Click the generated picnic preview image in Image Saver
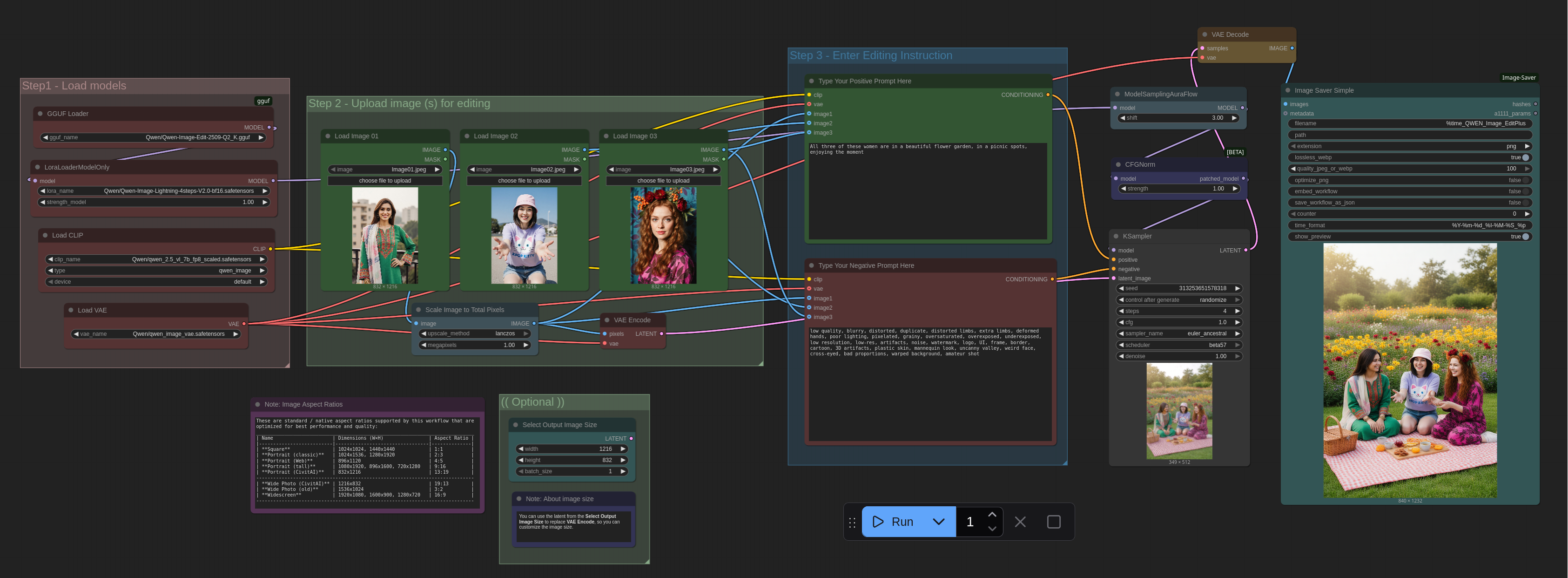The width and height of the screenshot is (1568, 578). [1410, 370]
